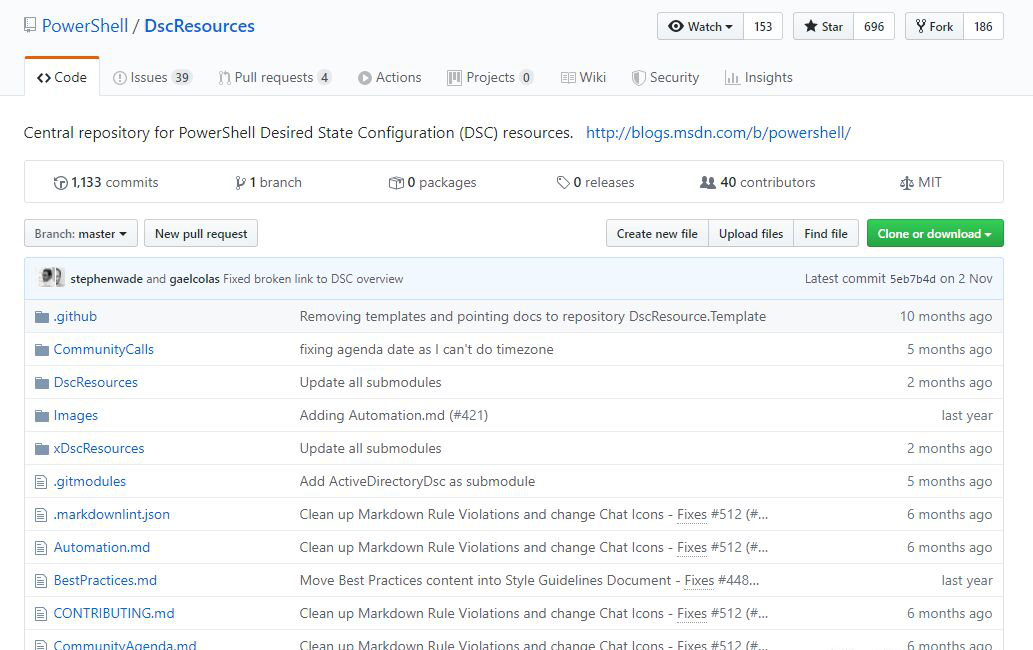This screenshot has height=650, width=1033.
Task: Open latest commit hash 5eb7b4d
Action: coord(912,279)
